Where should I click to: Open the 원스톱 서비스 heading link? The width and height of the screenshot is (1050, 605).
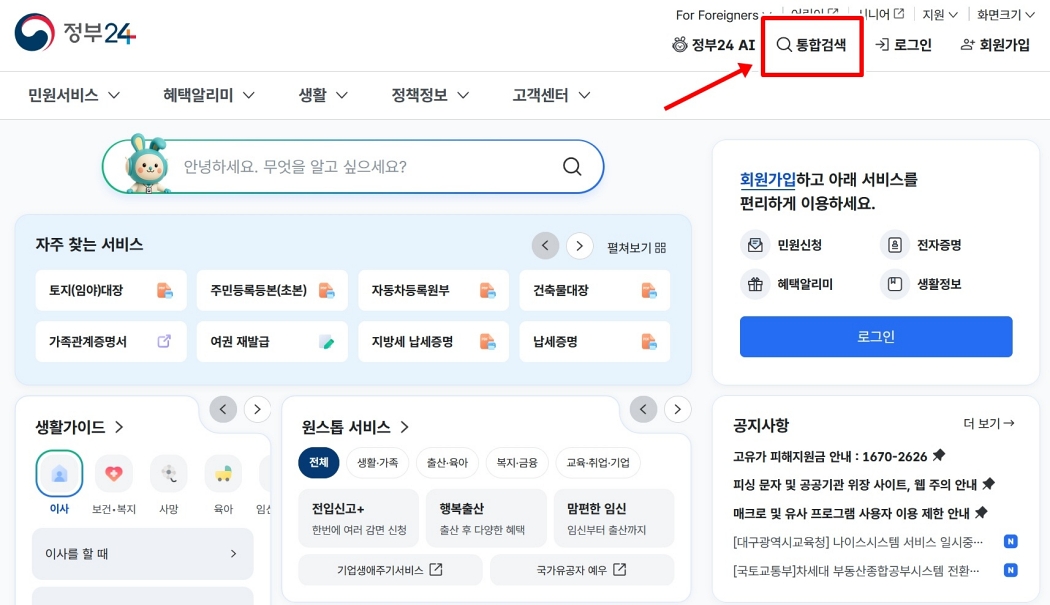tap(356, 427)
